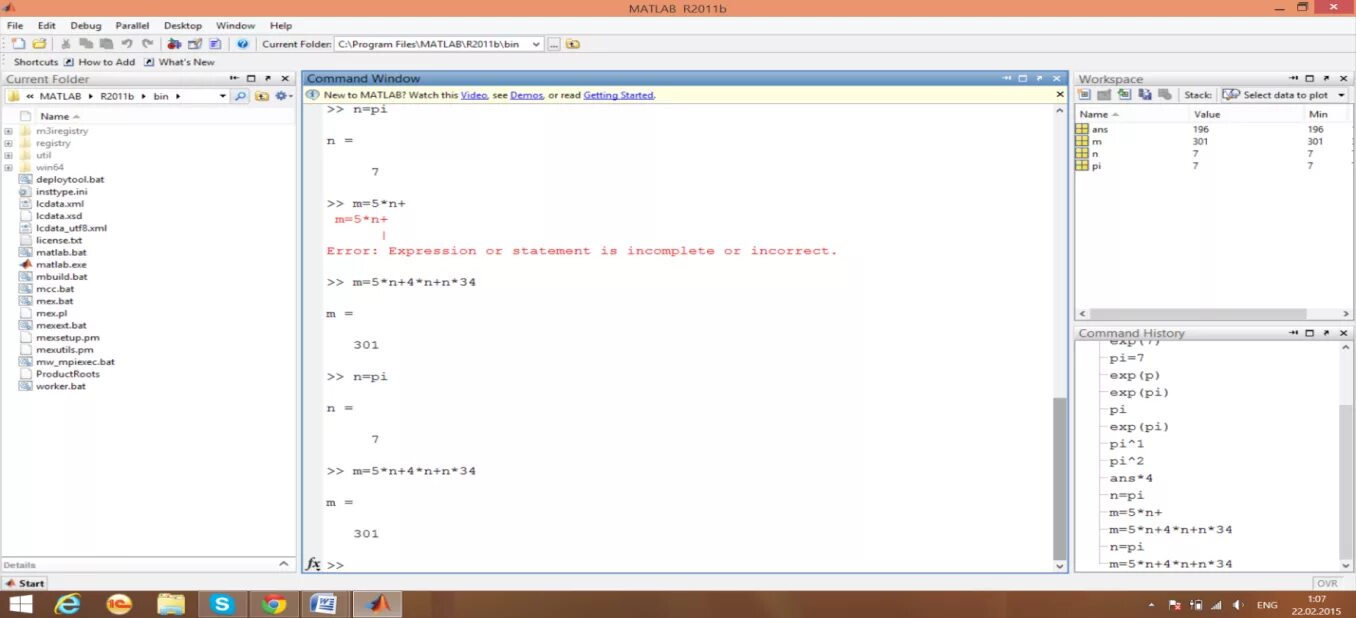Expand the m3iregistry folder
1356x618 pixels.
pyautogui.click(x=9, y=131)
